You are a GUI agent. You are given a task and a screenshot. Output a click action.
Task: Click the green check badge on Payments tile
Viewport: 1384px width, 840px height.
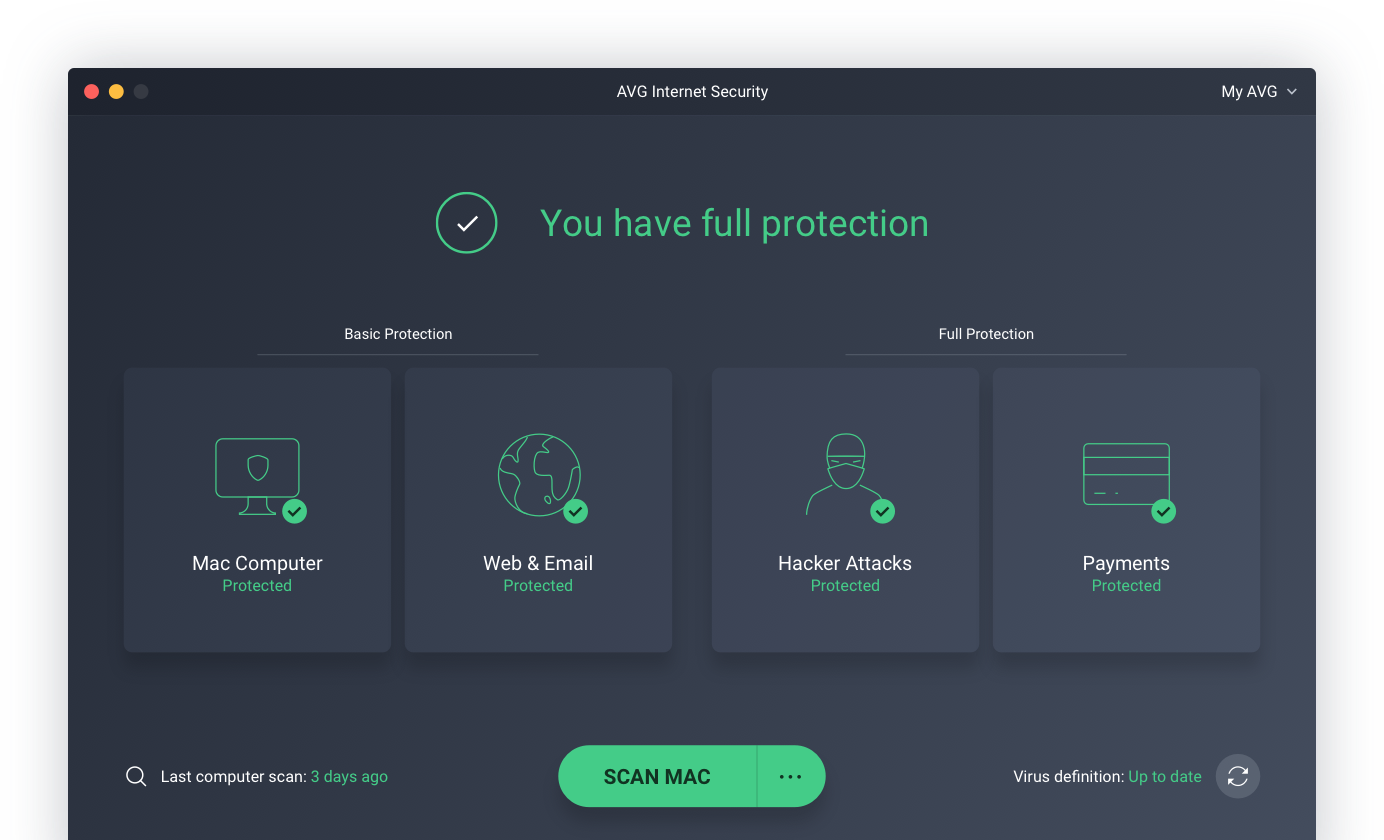pos(1163,511)
